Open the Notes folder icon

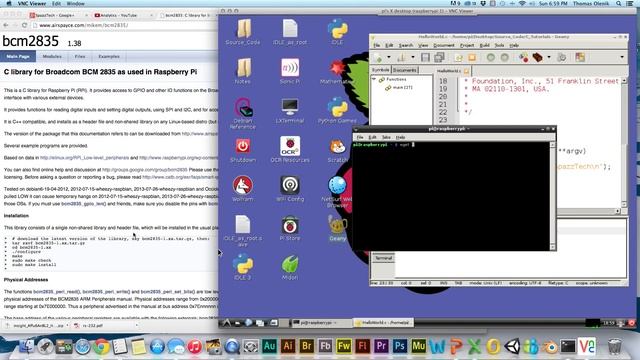pyautogui.click(x=243, y=71)
